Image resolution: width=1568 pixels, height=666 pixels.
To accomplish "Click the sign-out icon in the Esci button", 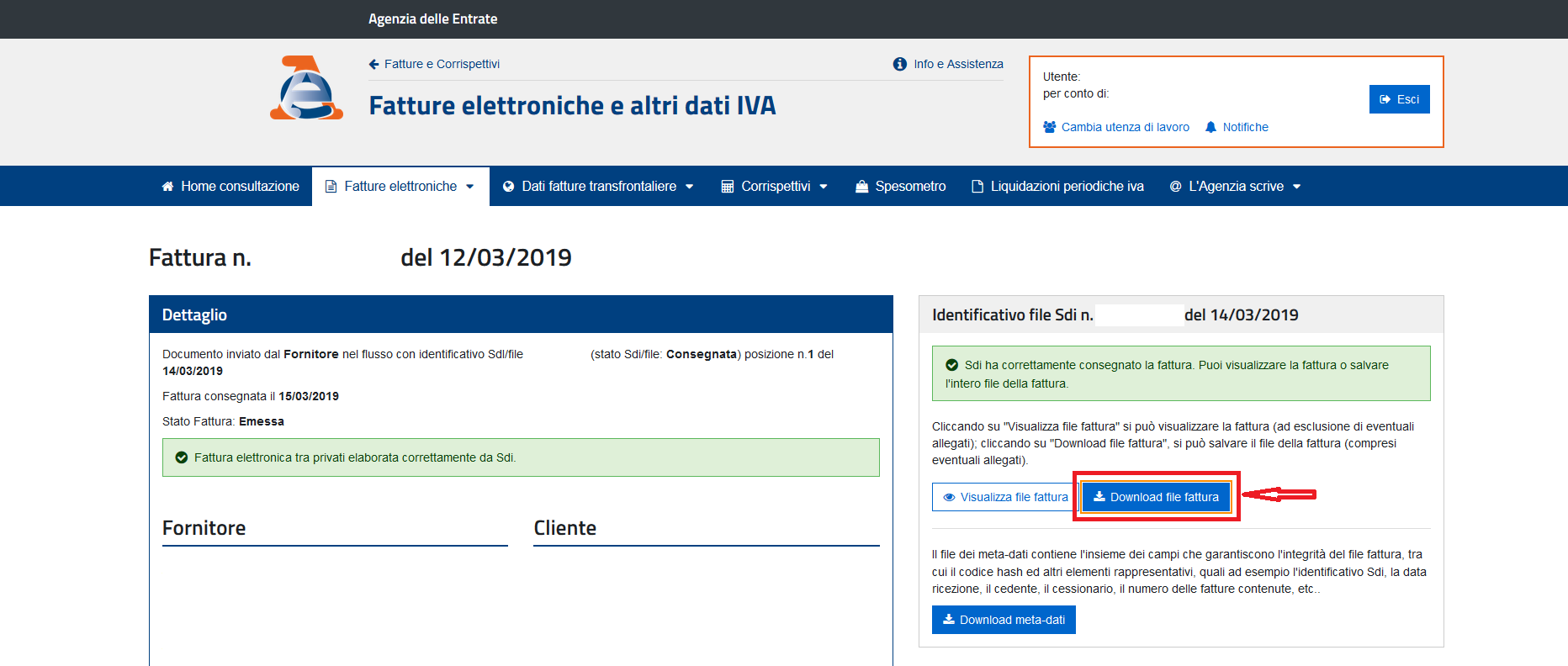I will tap(1385, 99).
